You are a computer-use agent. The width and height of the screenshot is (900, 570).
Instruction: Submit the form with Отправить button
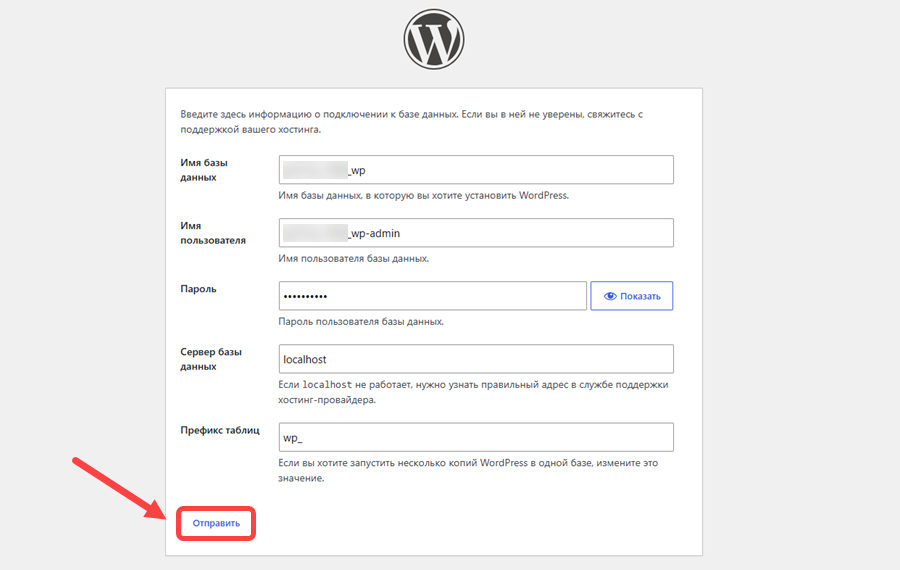(x=216, y=523)
